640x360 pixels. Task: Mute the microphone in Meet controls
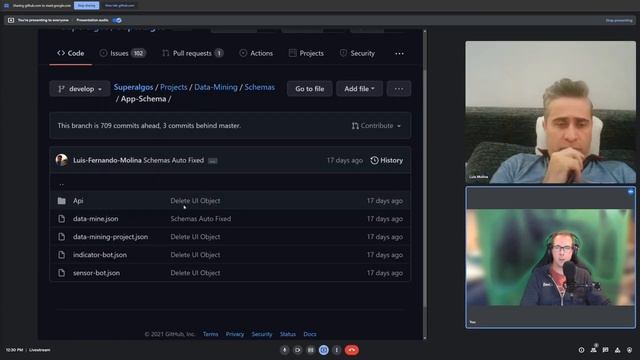[x=284, y=350]
